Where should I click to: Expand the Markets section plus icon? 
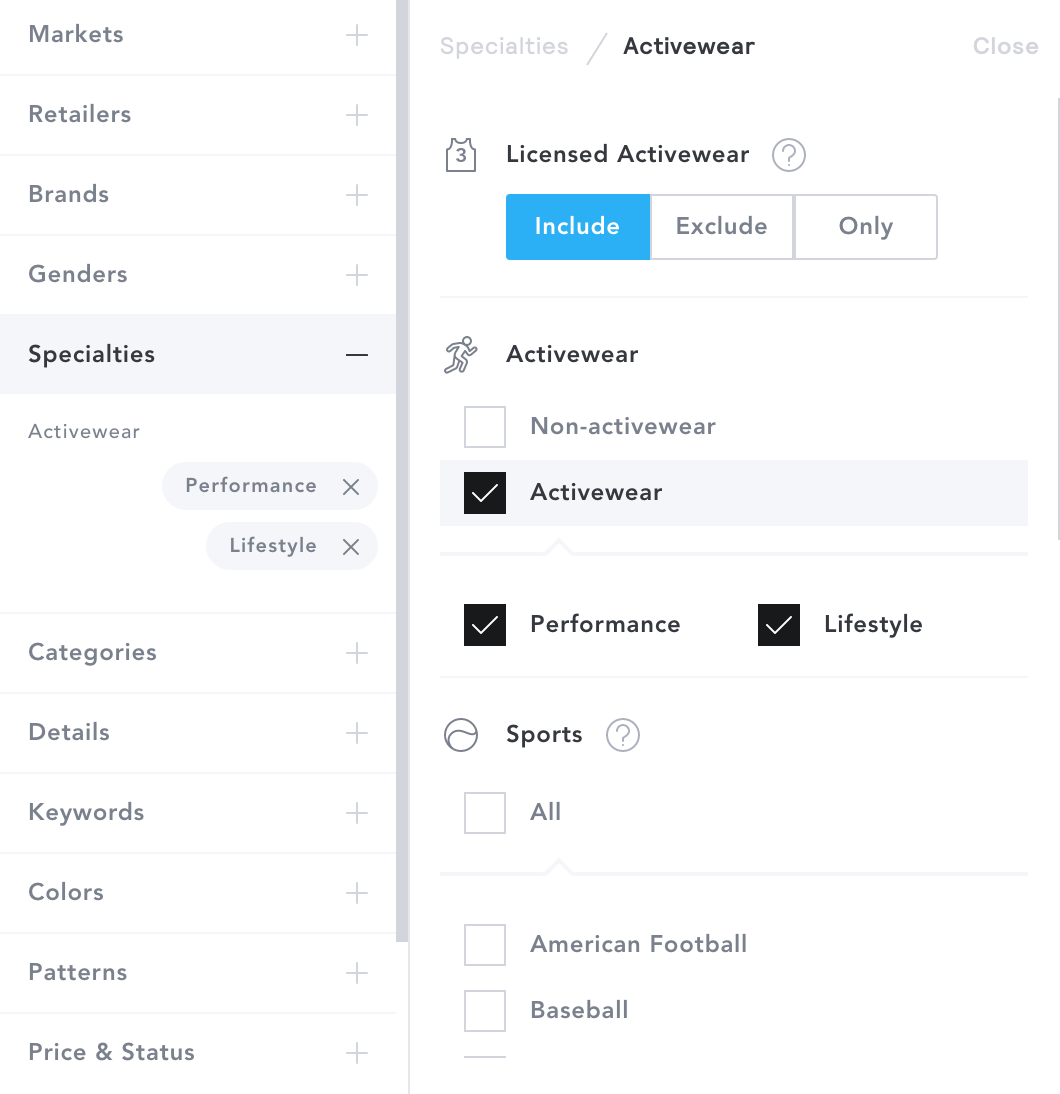357,35
